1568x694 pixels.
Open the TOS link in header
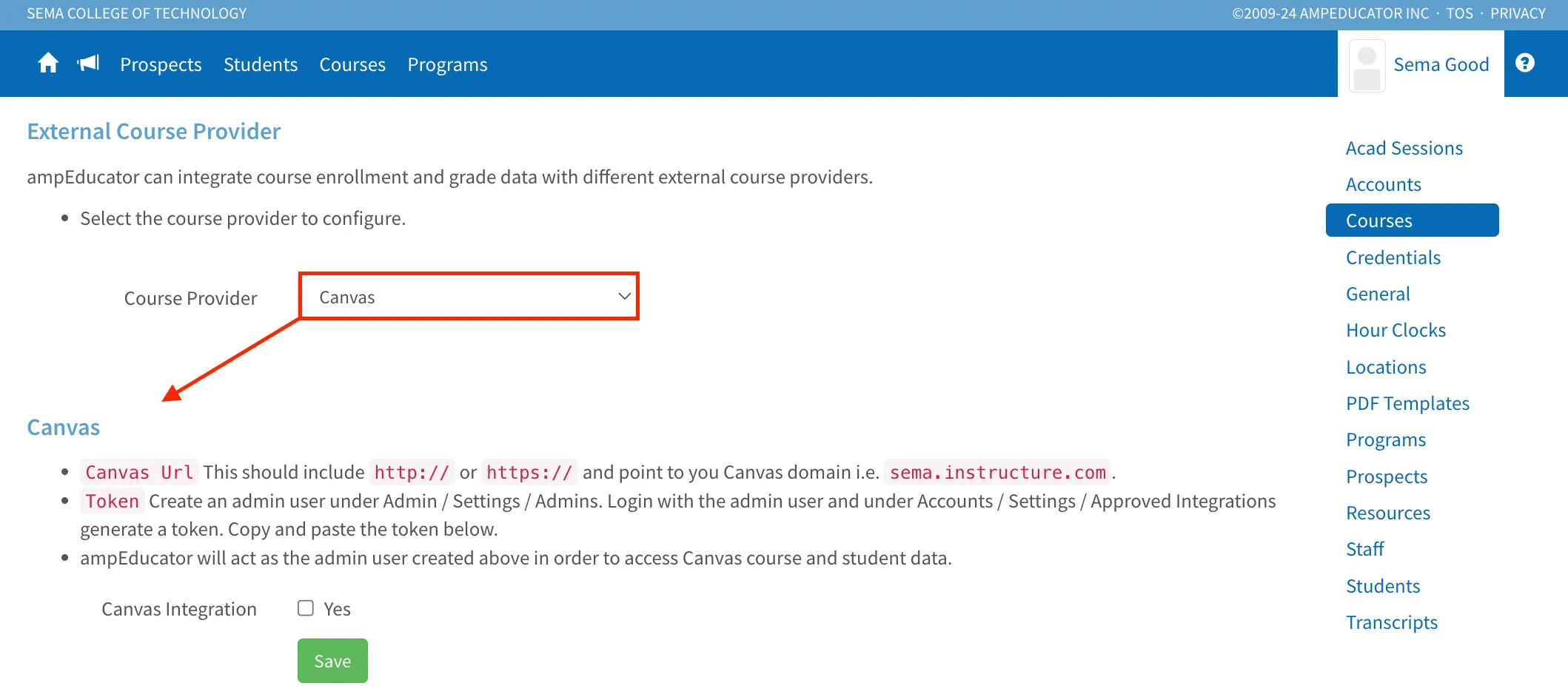[1459, 13]
